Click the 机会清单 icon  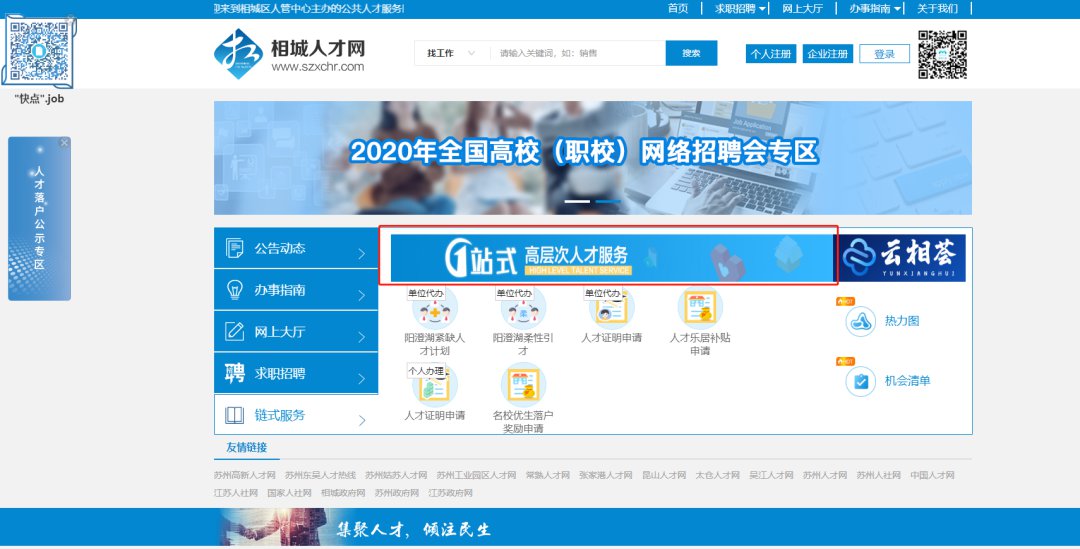[860, 381]
